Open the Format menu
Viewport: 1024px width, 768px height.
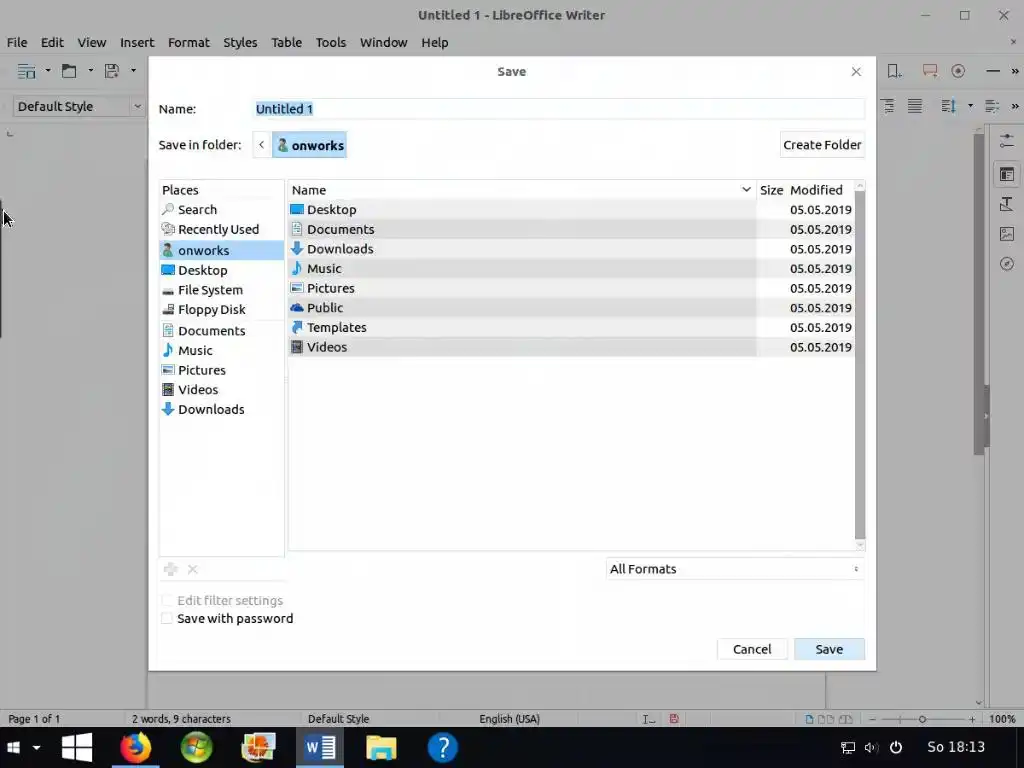(189, 42)
